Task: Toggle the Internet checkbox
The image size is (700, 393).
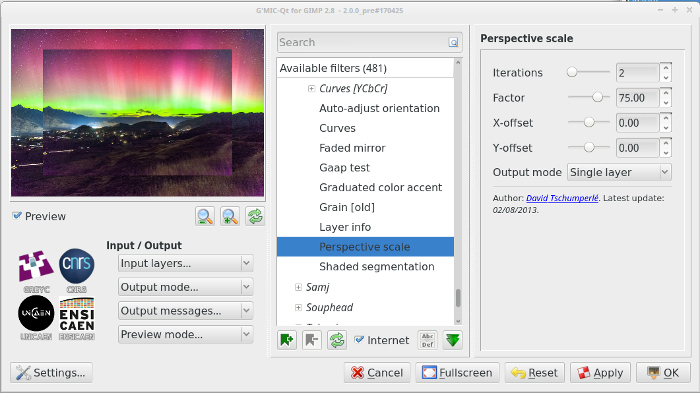Action: [x=359, y=340]
